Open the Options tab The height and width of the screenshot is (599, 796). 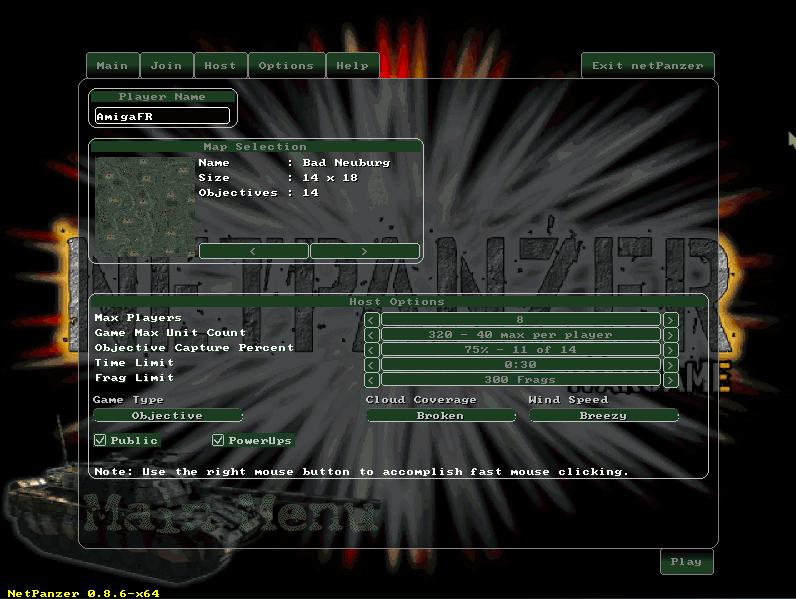(x=286, y=65)
